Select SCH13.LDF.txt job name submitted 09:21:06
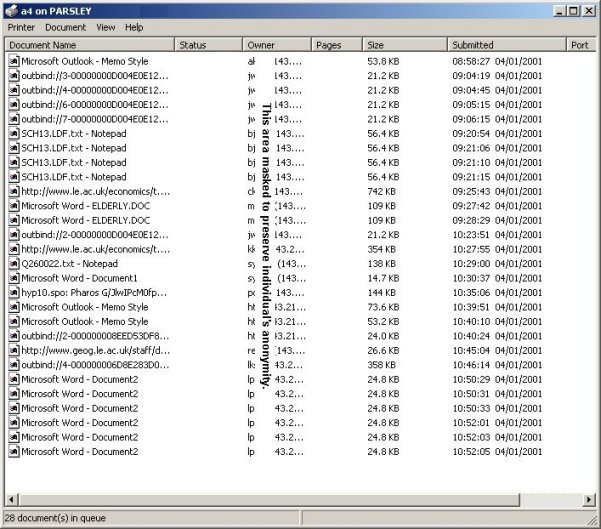Screen dimensions: 601x529 (74, 148)
